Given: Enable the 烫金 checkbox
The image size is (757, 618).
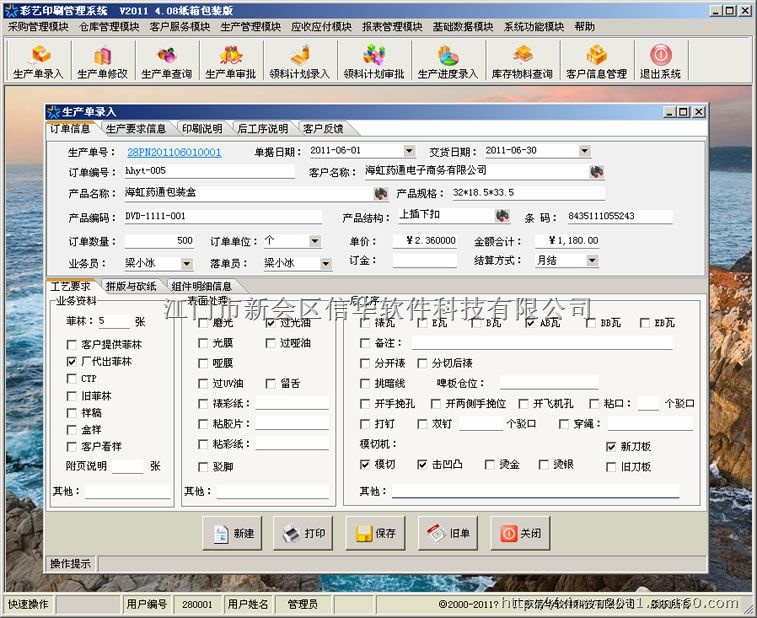Looking at the screenshot, I should [x=489, y=465].
